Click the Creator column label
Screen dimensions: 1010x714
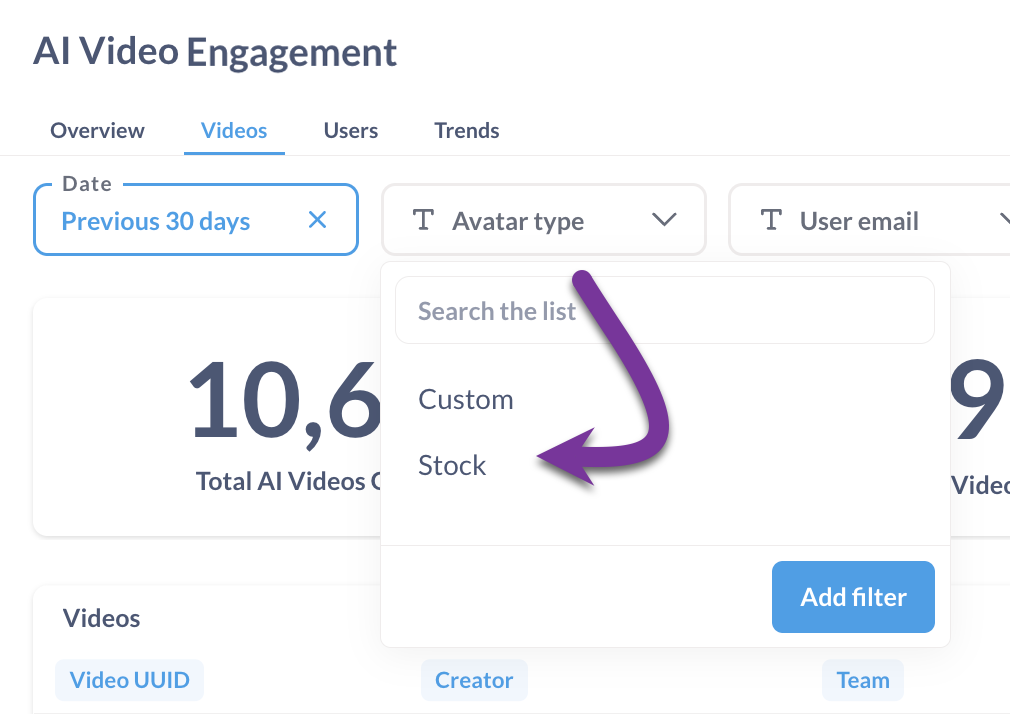pyautogui.click(x=474, y=679)
